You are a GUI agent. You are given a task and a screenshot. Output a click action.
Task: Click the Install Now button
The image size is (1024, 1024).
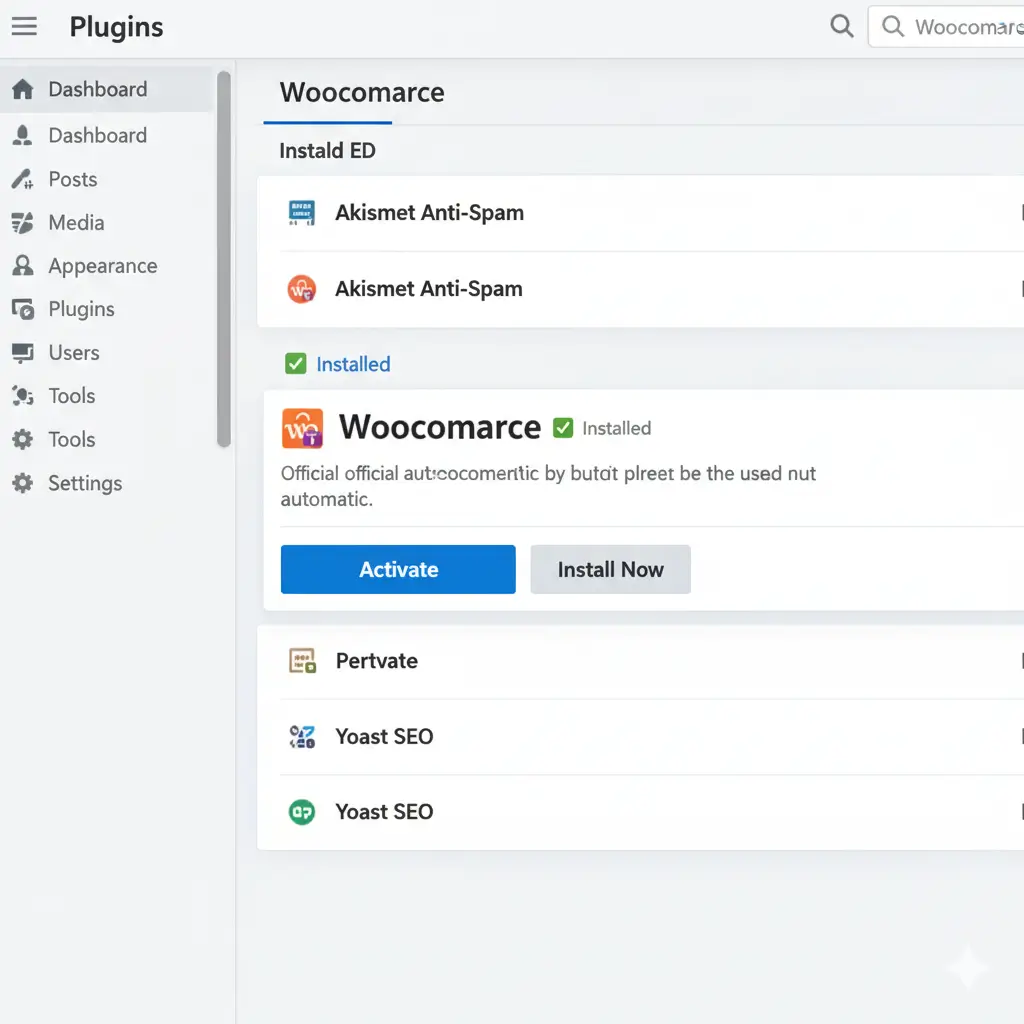click(x=610, y=570)
